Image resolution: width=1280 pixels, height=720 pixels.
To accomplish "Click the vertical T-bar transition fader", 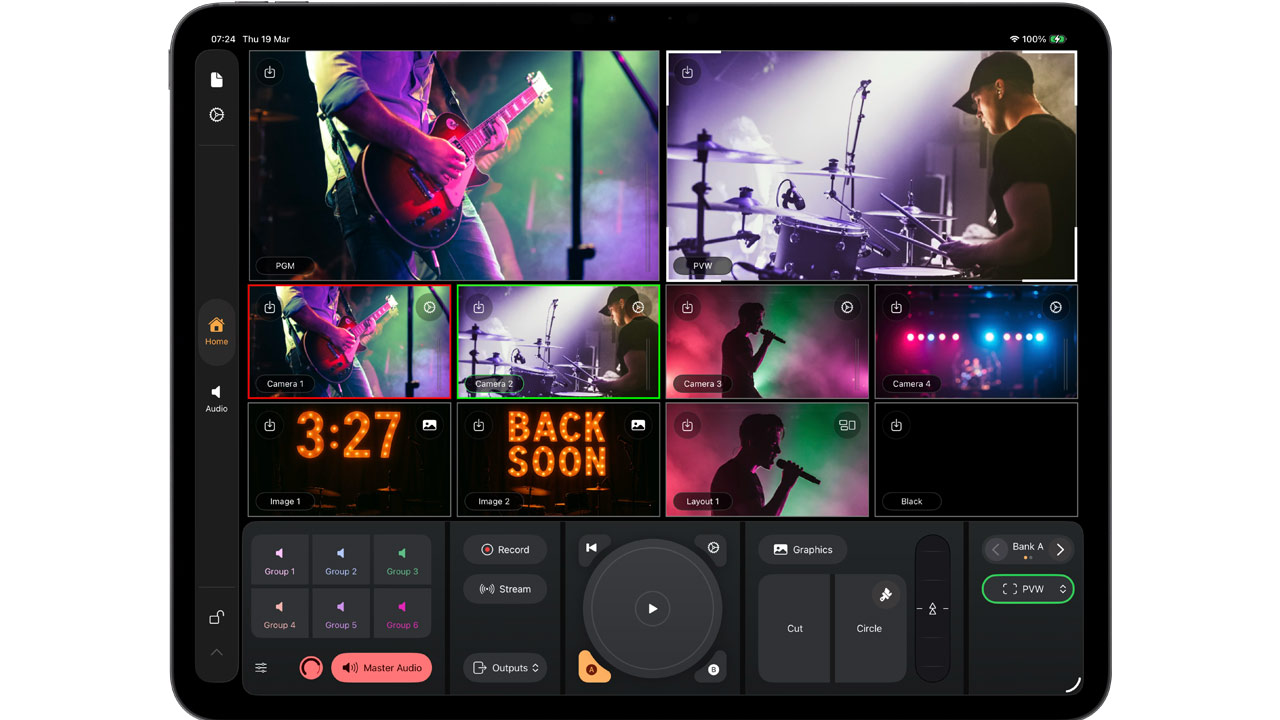I will 932,608.
